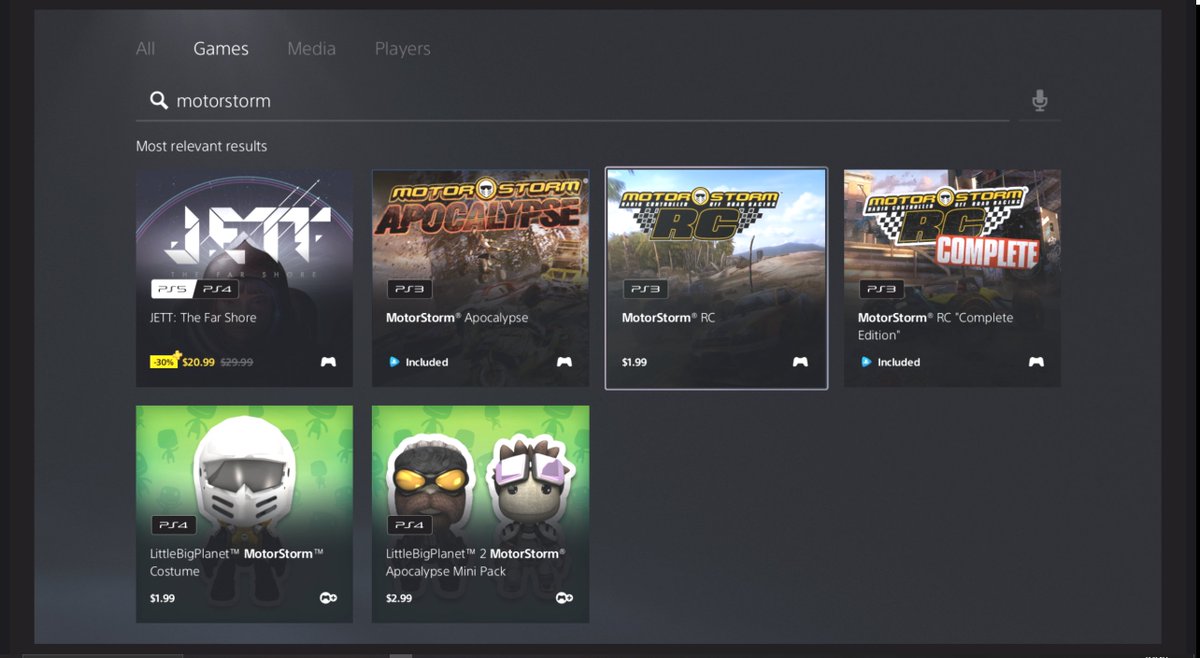This screenshot has width=1200, height=658.
Task: Click the PS3 badge on MotorStorm Apocalypse
Action: [x=409, y=289]
